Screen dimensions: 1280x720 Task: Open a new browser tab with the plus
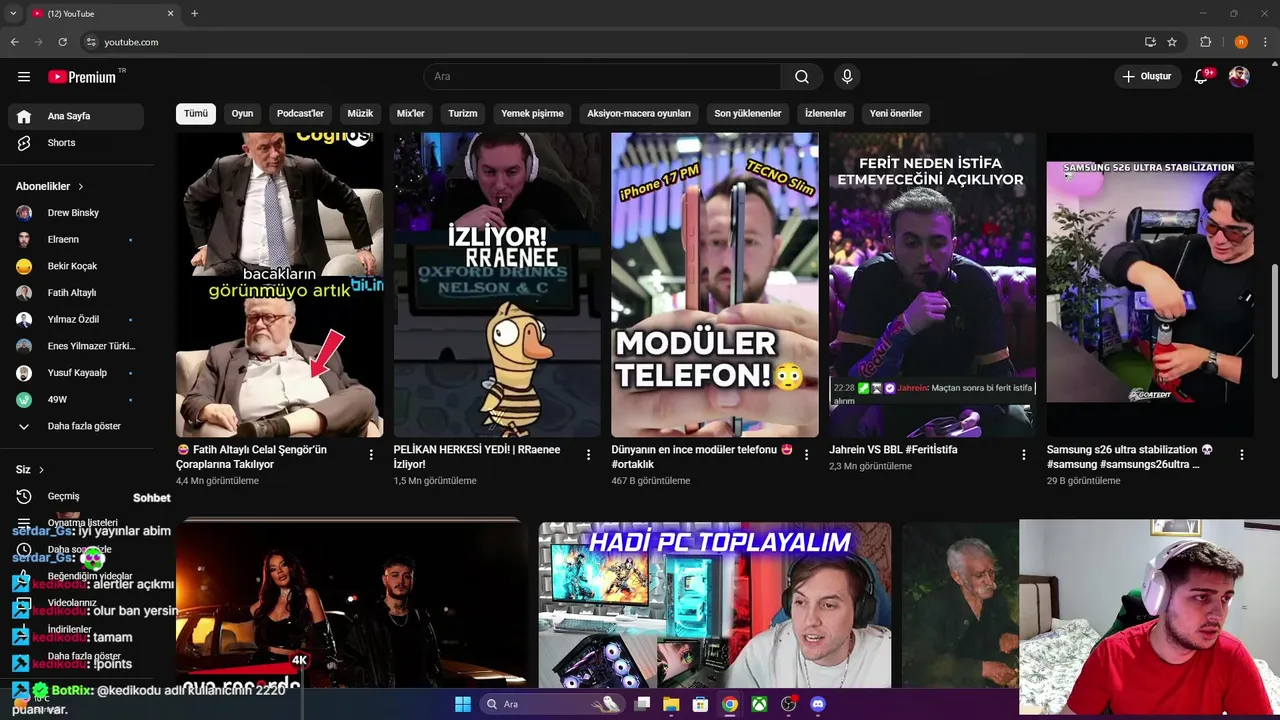194,14
